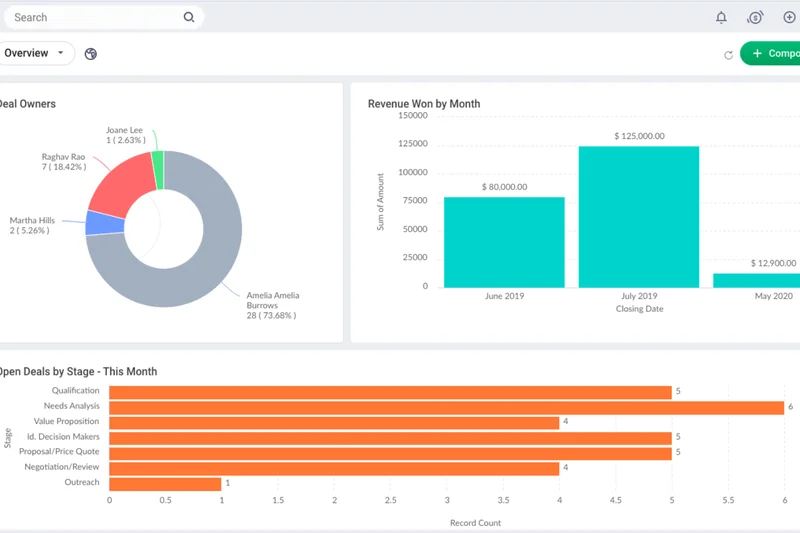
Task: Open the Revenue Won by Month title
Action: click(x=424, y=104)
